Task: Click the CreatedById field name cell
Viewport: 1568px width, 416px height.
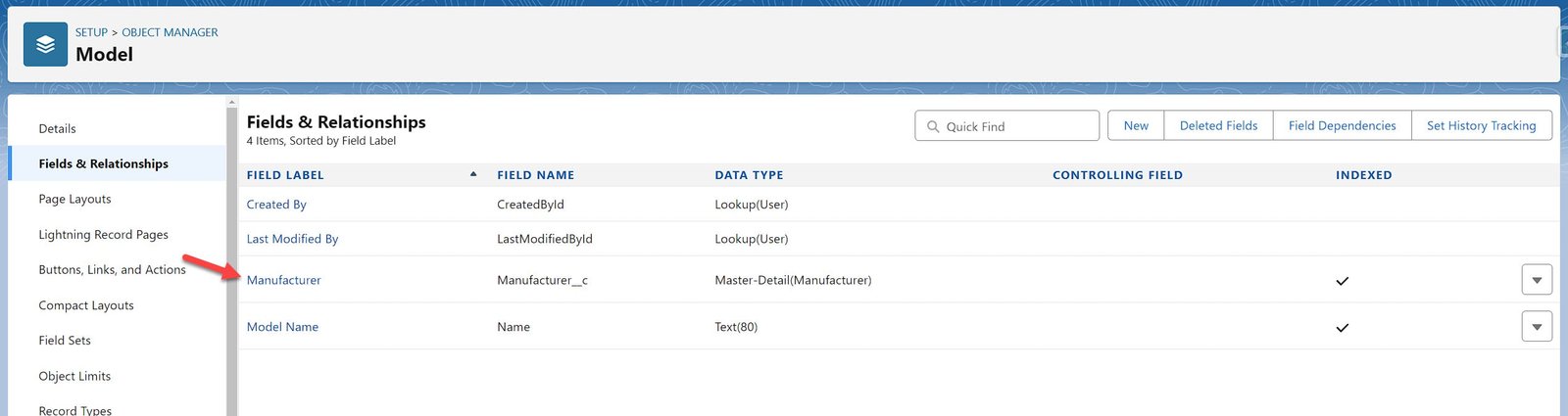Action: pyautogui.click(x=530, y=205)
